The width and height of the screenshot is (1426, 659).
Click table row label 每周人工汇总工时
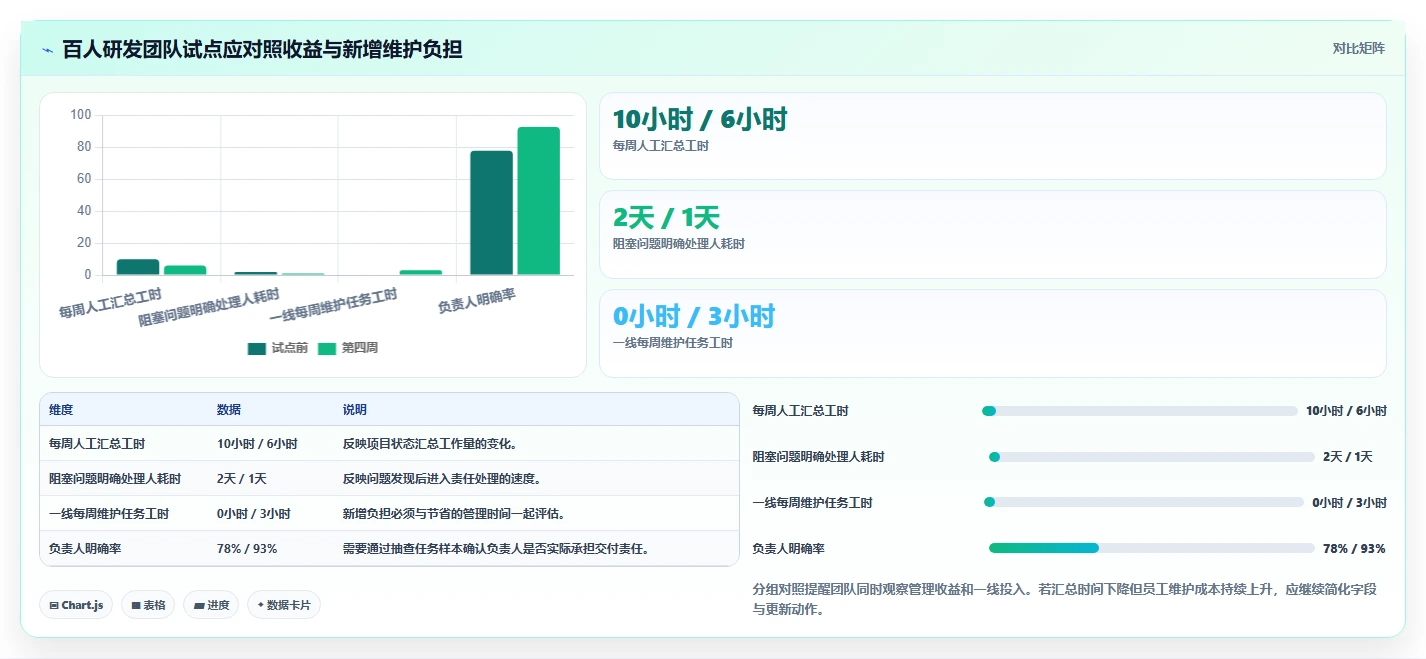coord(97,443)
